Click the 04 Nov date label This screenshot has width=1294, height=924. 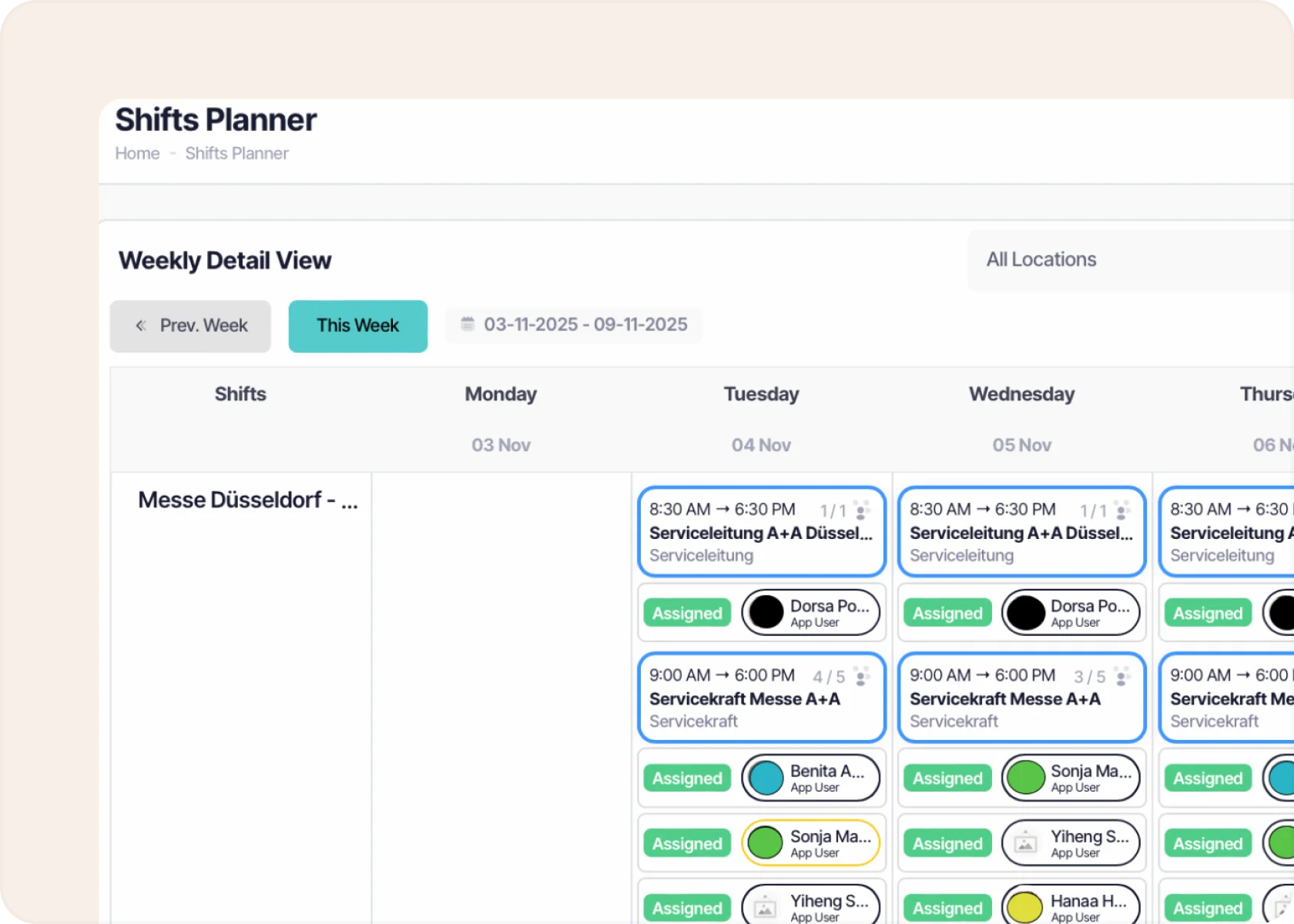pos(761,445)
